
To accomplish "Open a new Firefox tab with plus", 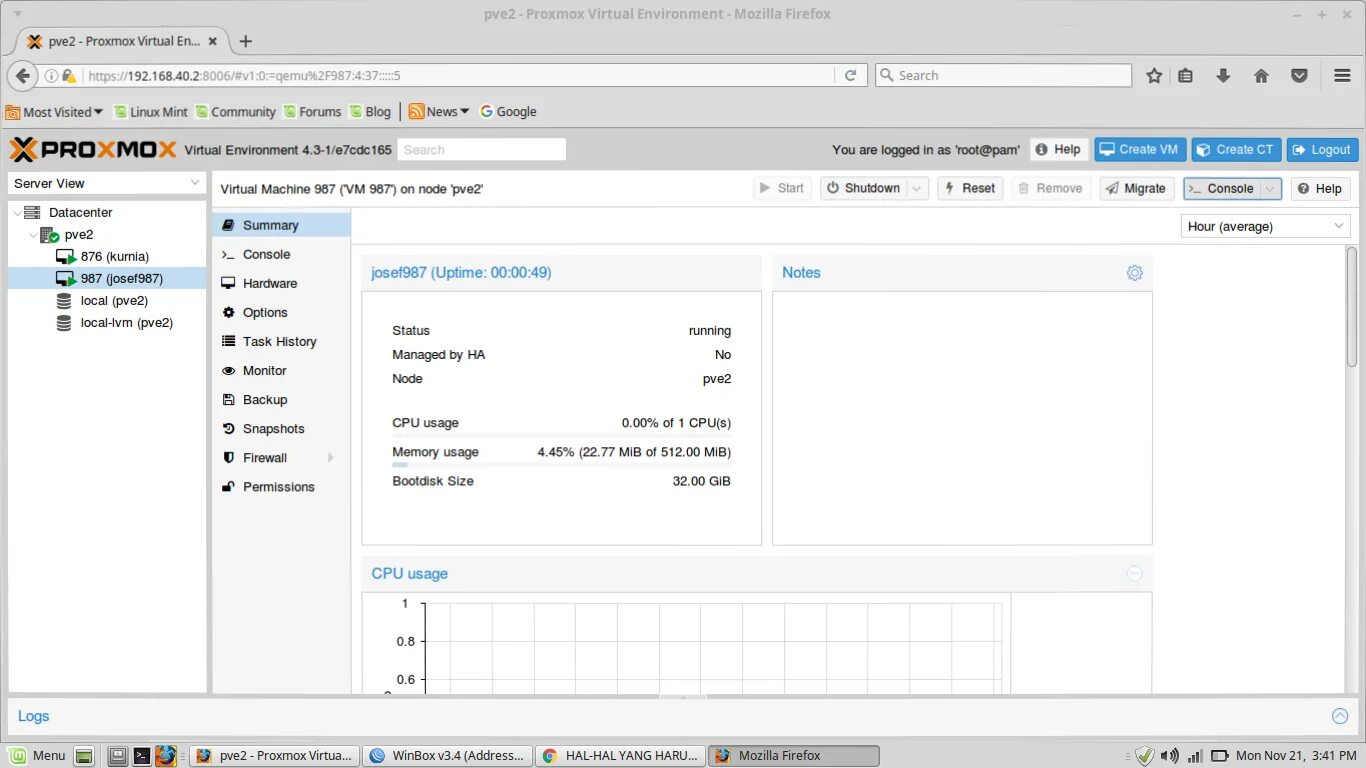I will click(245, 41).
